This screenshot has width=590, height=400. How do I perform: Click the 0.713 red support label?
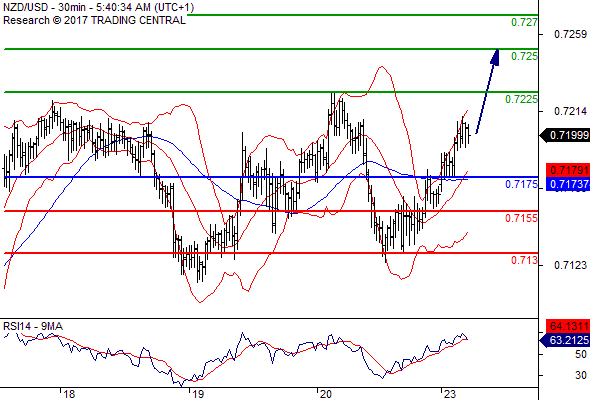click(x=524, y=260)
